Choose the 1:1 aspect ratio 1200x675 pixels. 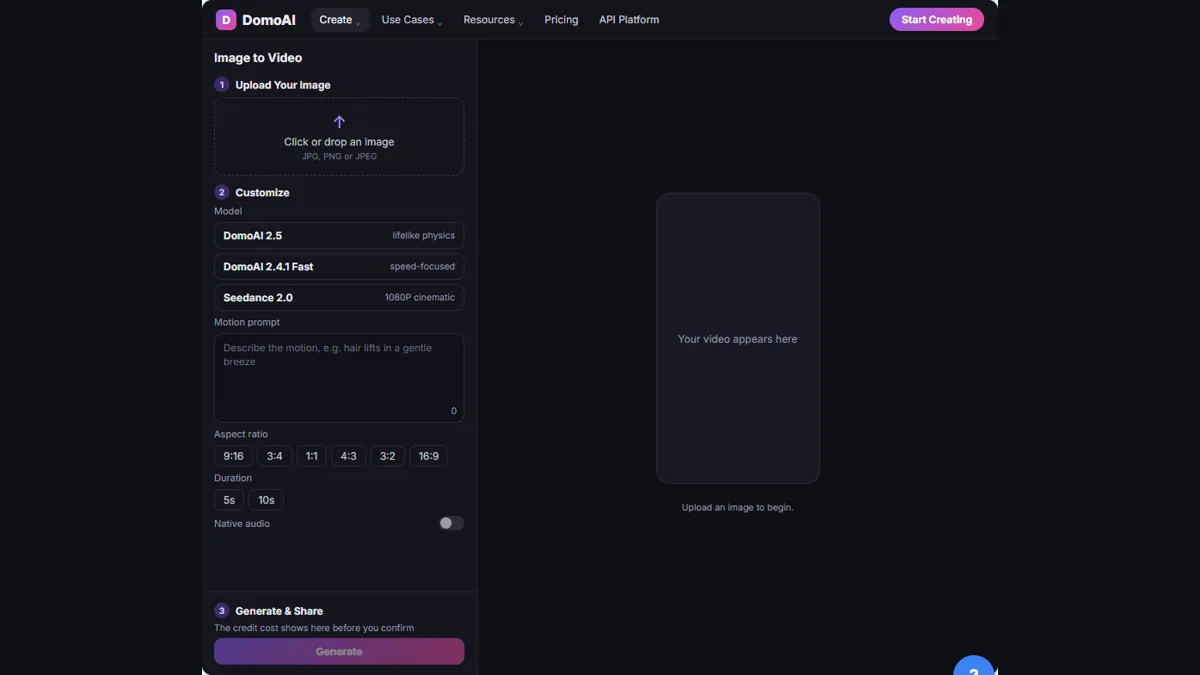312,456
